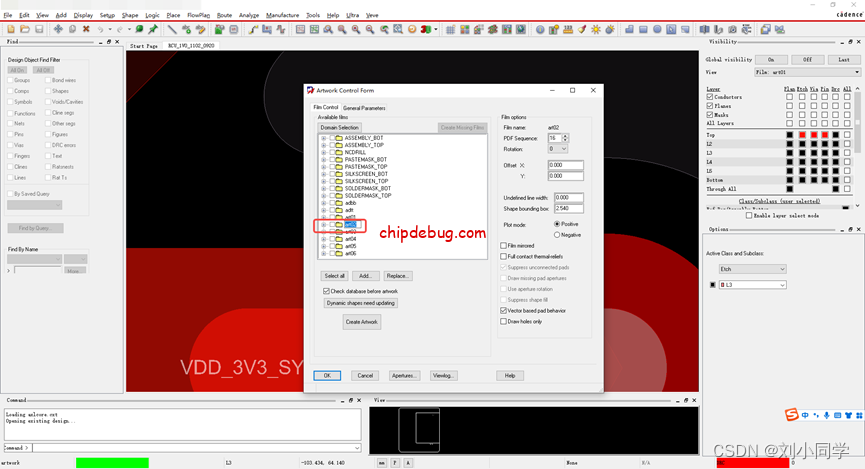The width and height of the screenshot is (865, 469).
Task: Switch to the General Parameters tab
Action: [364, 108]
